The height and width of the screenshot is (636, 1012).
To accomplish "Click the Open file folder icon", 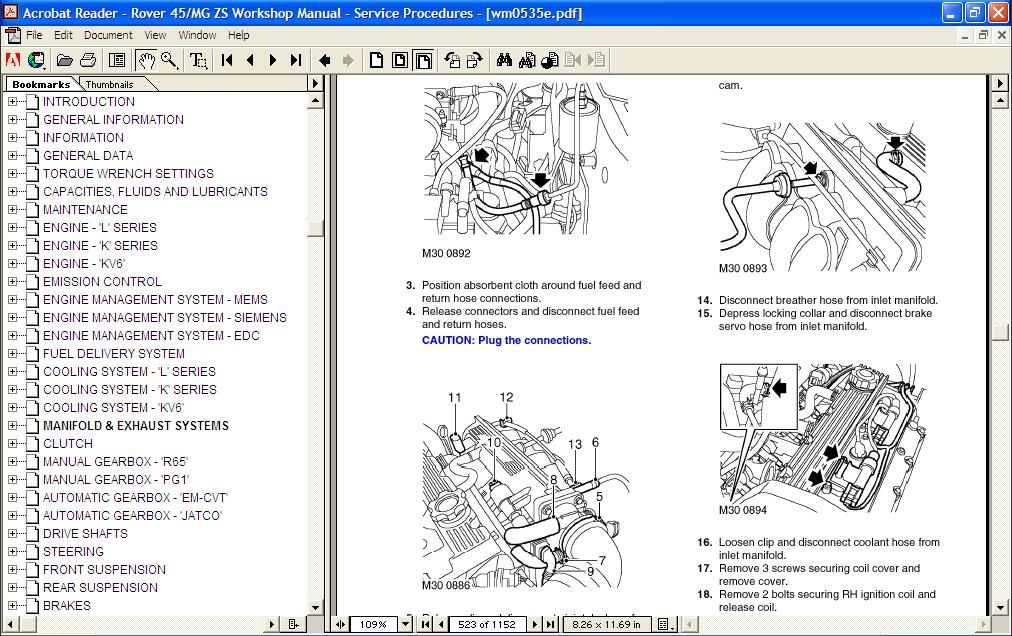I will click(65, 61).
